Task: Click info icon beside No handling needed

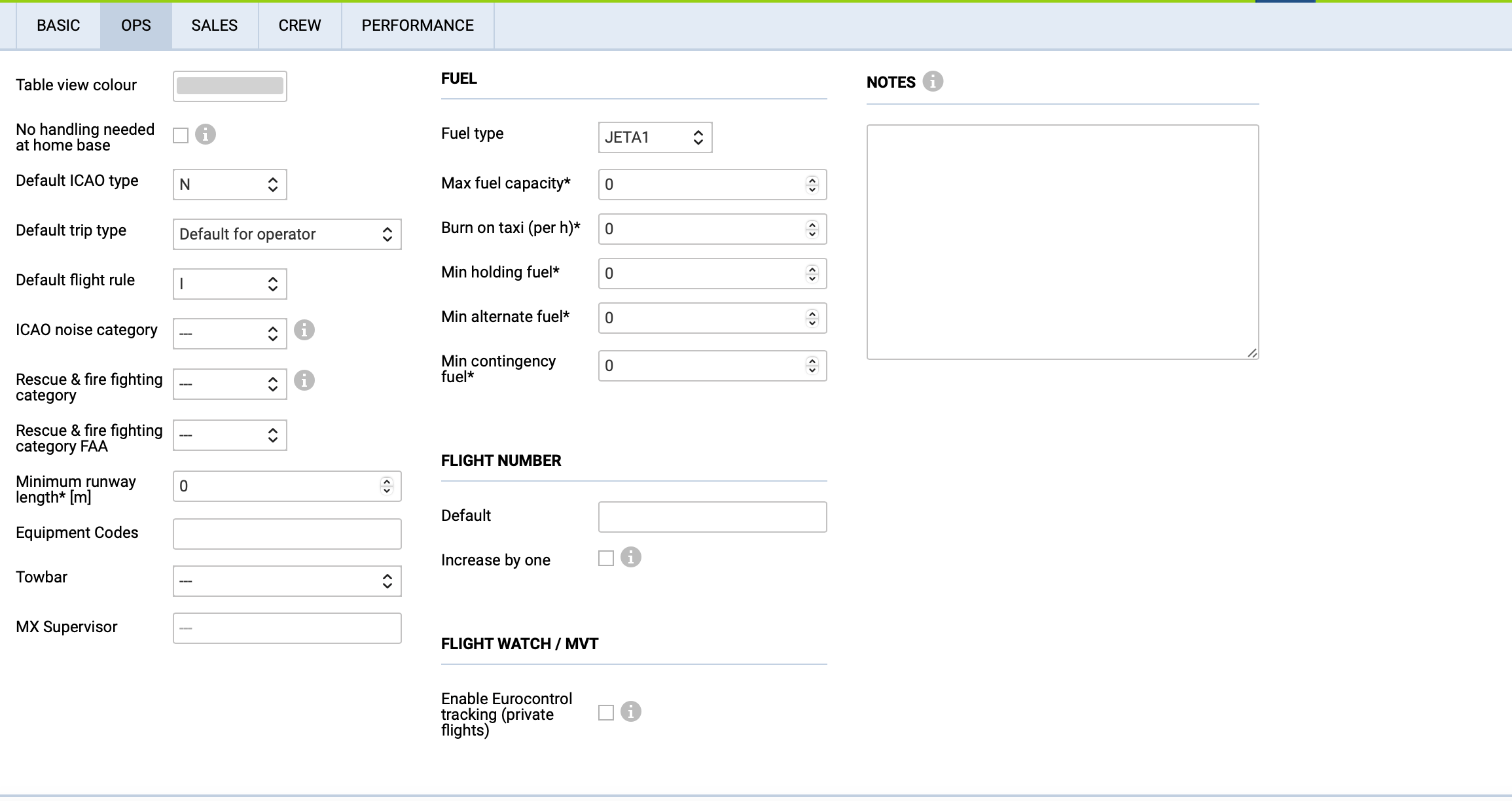Action: point(206,134)
